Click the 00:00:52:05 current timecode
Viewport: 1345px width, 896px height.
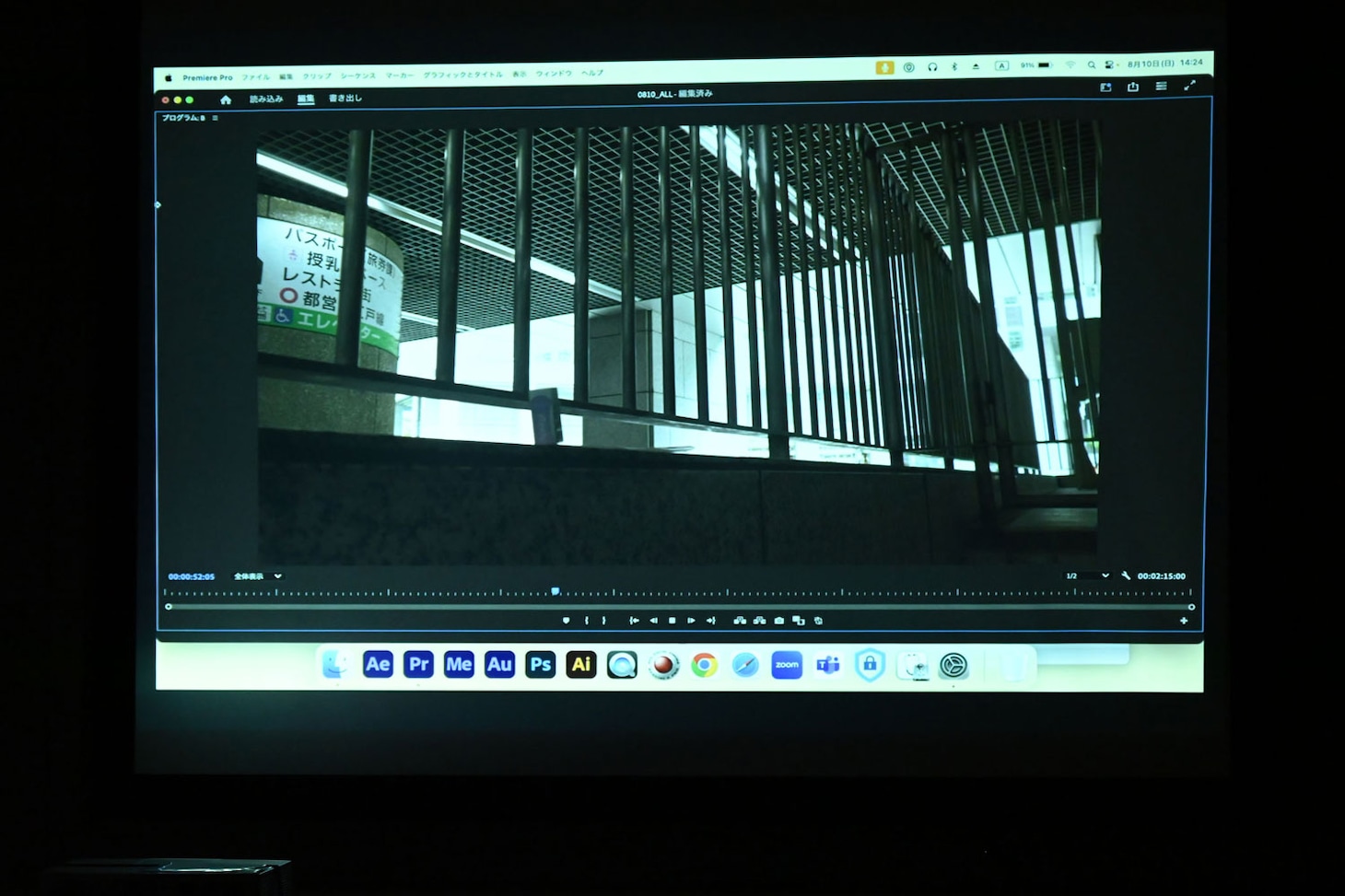coord(192,576)
